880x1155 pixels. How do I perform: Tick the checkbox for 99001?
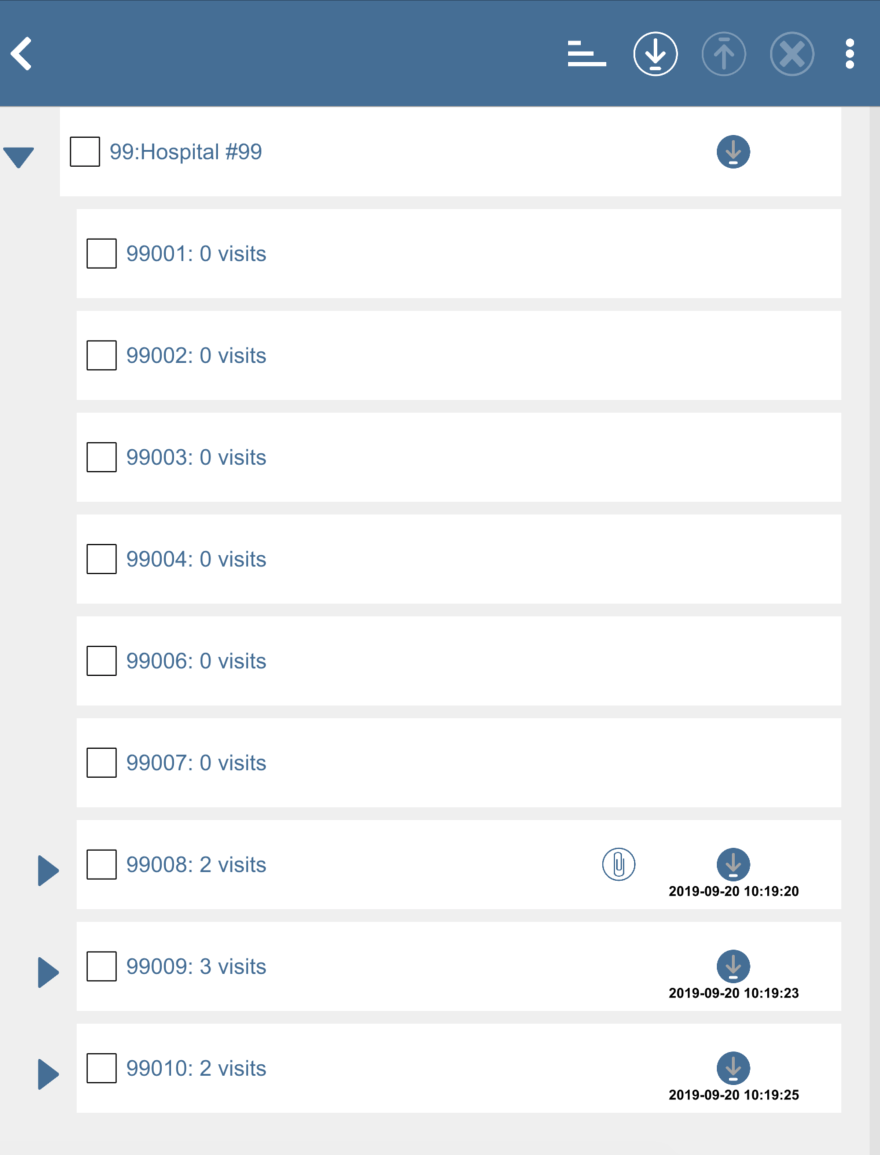(x=102, y=254)
